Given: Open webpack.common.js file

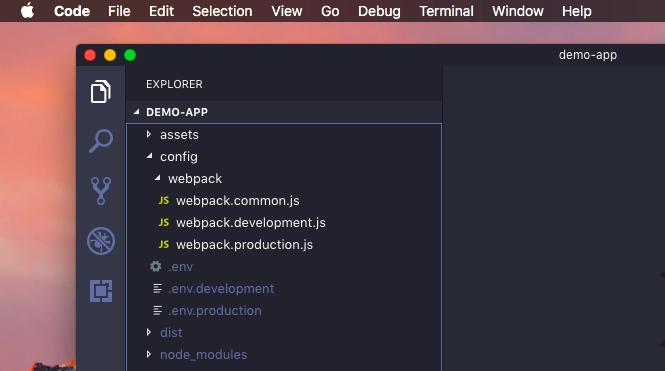Looking at the screenshot, I should point(238,201).
